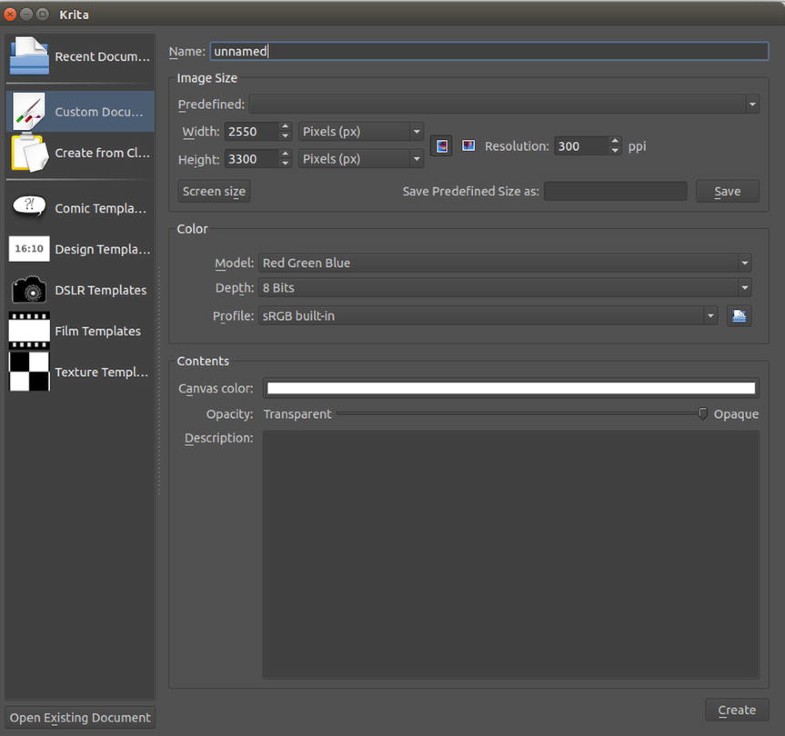Click the Create button
785x736 pixels.
736,710
